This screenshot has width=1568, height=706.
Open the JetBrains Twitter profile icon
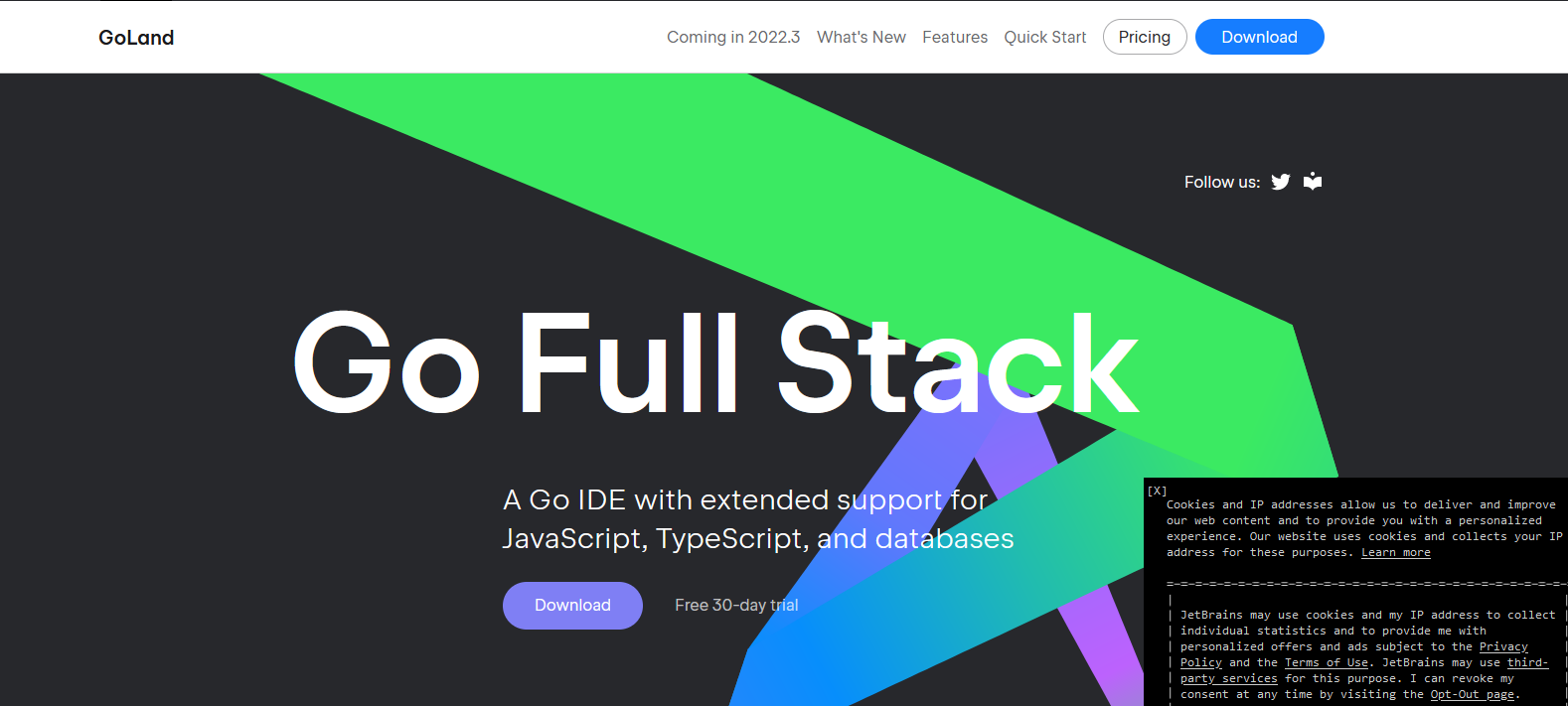pyautogui.click(x=1281, y=182)
